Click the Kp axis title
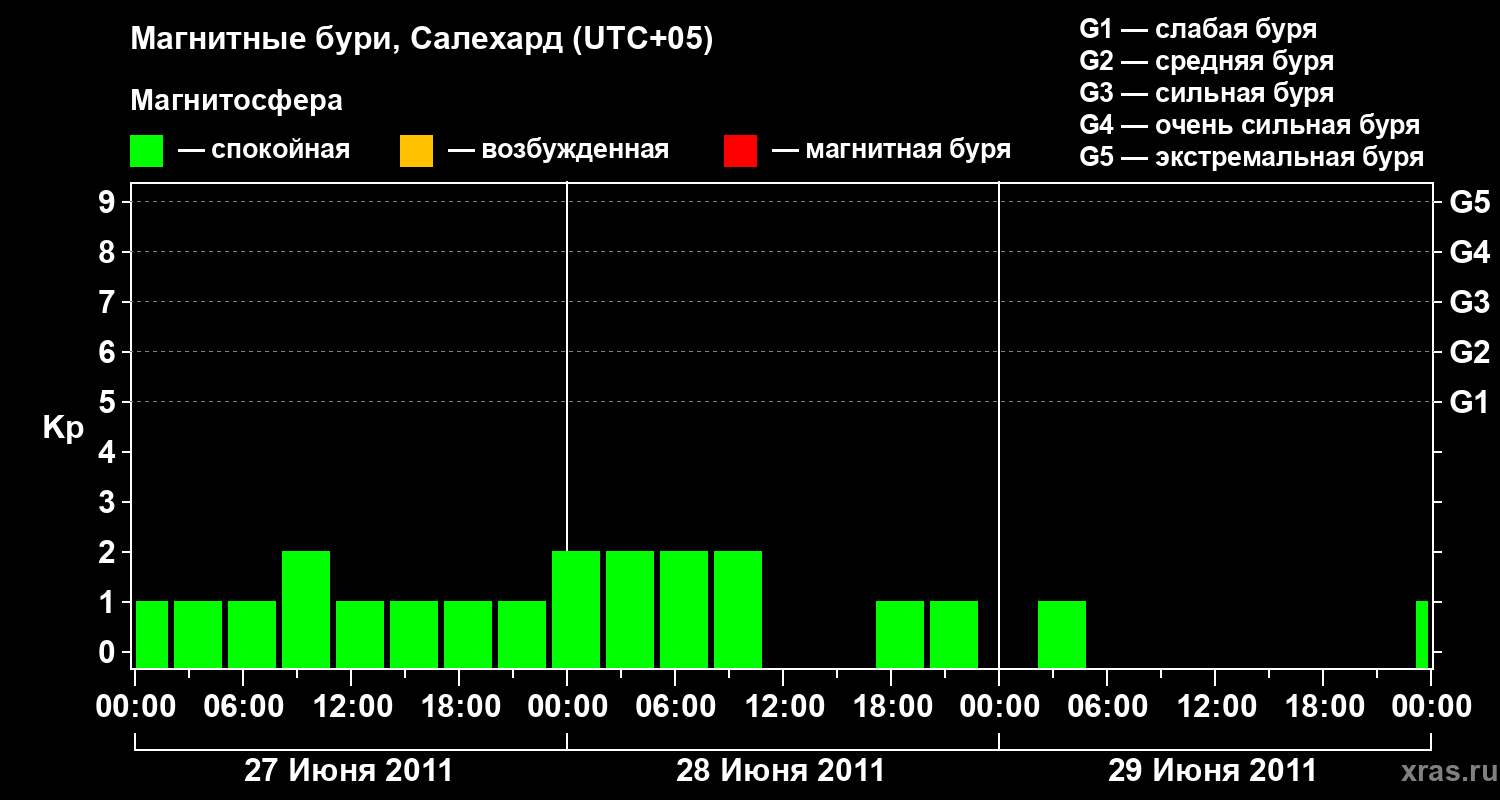Screen dimensions: 1500x800 (63, 429)
